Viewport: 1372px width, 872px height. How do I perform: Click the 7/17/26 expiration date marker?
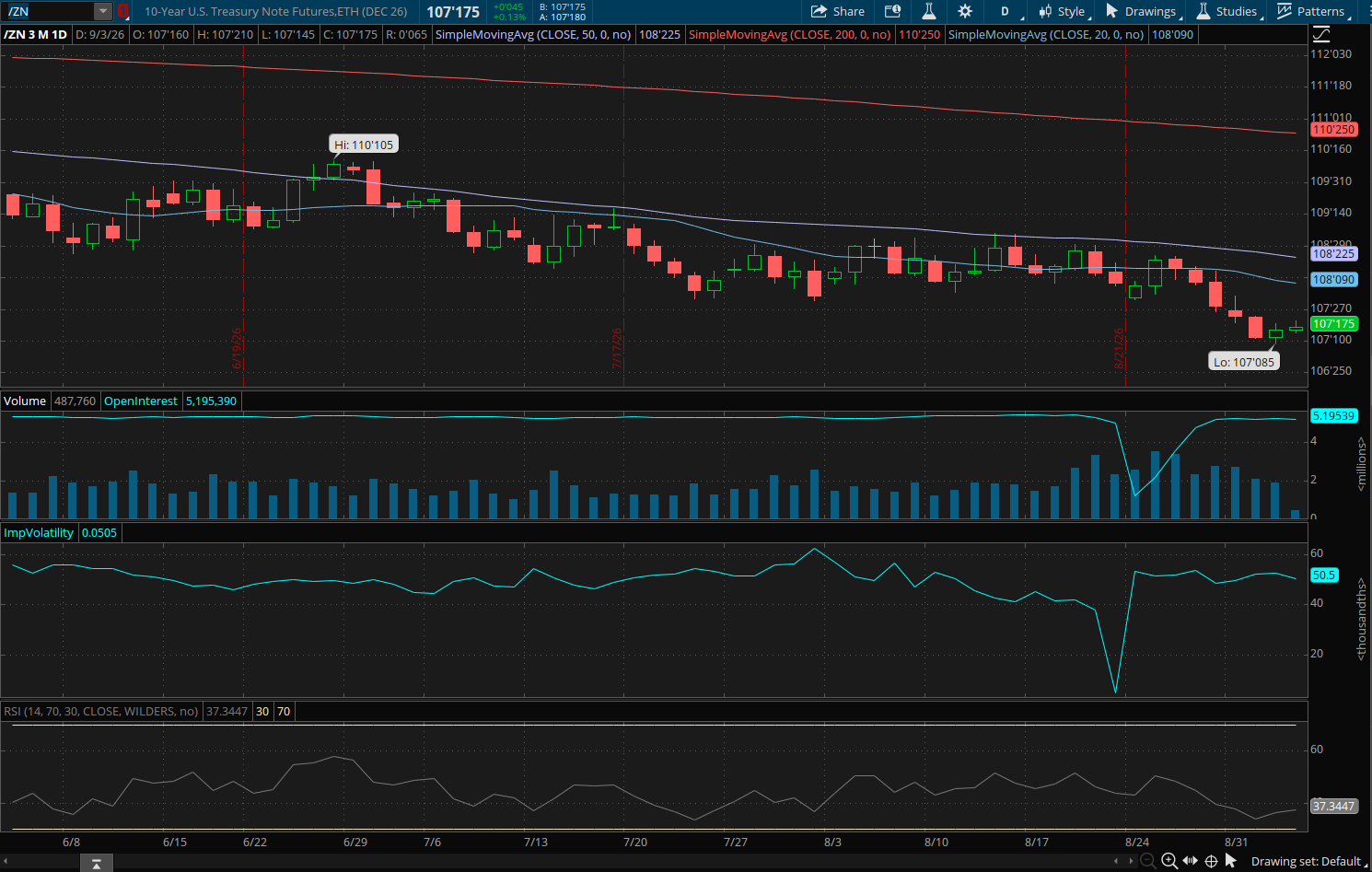[617, 348]
